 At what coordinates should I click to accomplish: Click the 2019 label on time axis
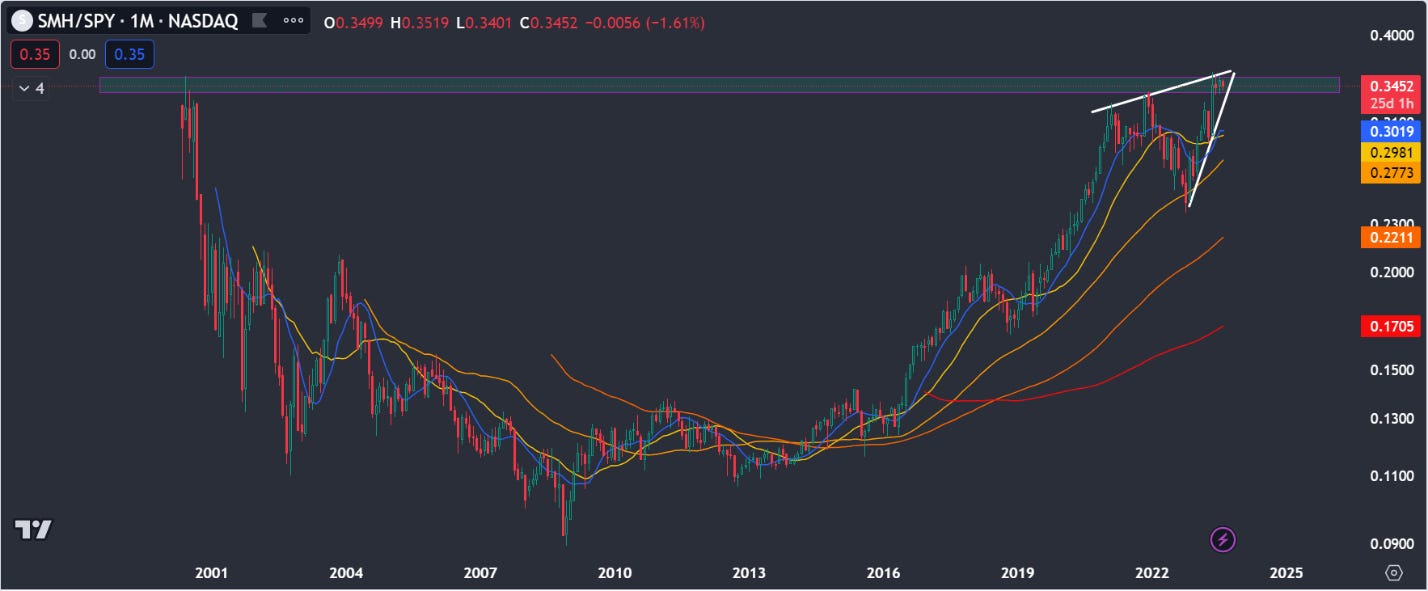point(1017,574)
